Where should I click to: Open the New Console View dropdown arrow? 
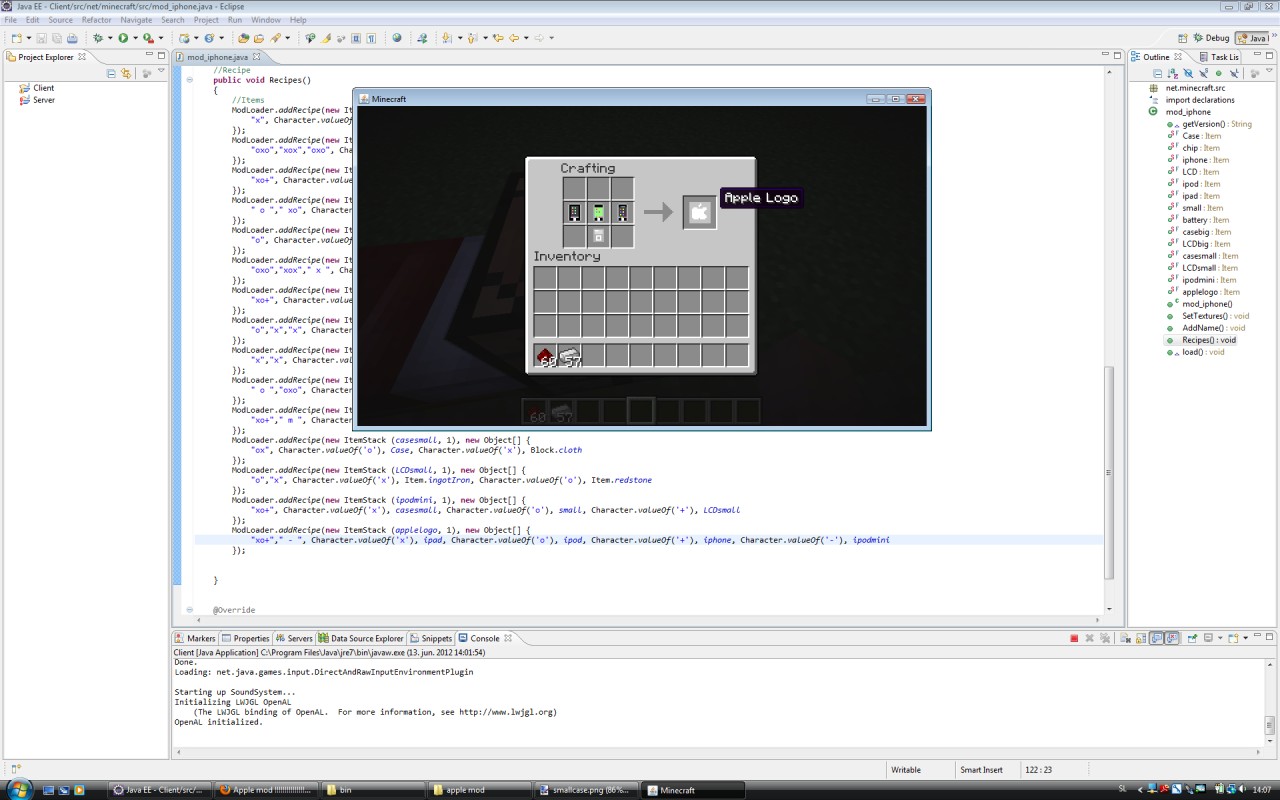point(1245,638)
